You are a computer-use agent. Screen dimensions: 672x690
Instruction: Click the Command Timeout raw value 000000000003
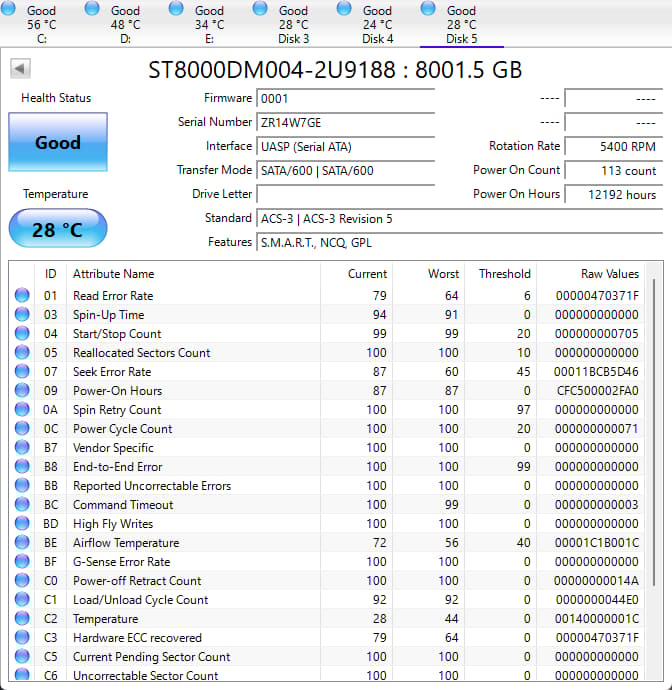tap(597, 505)
